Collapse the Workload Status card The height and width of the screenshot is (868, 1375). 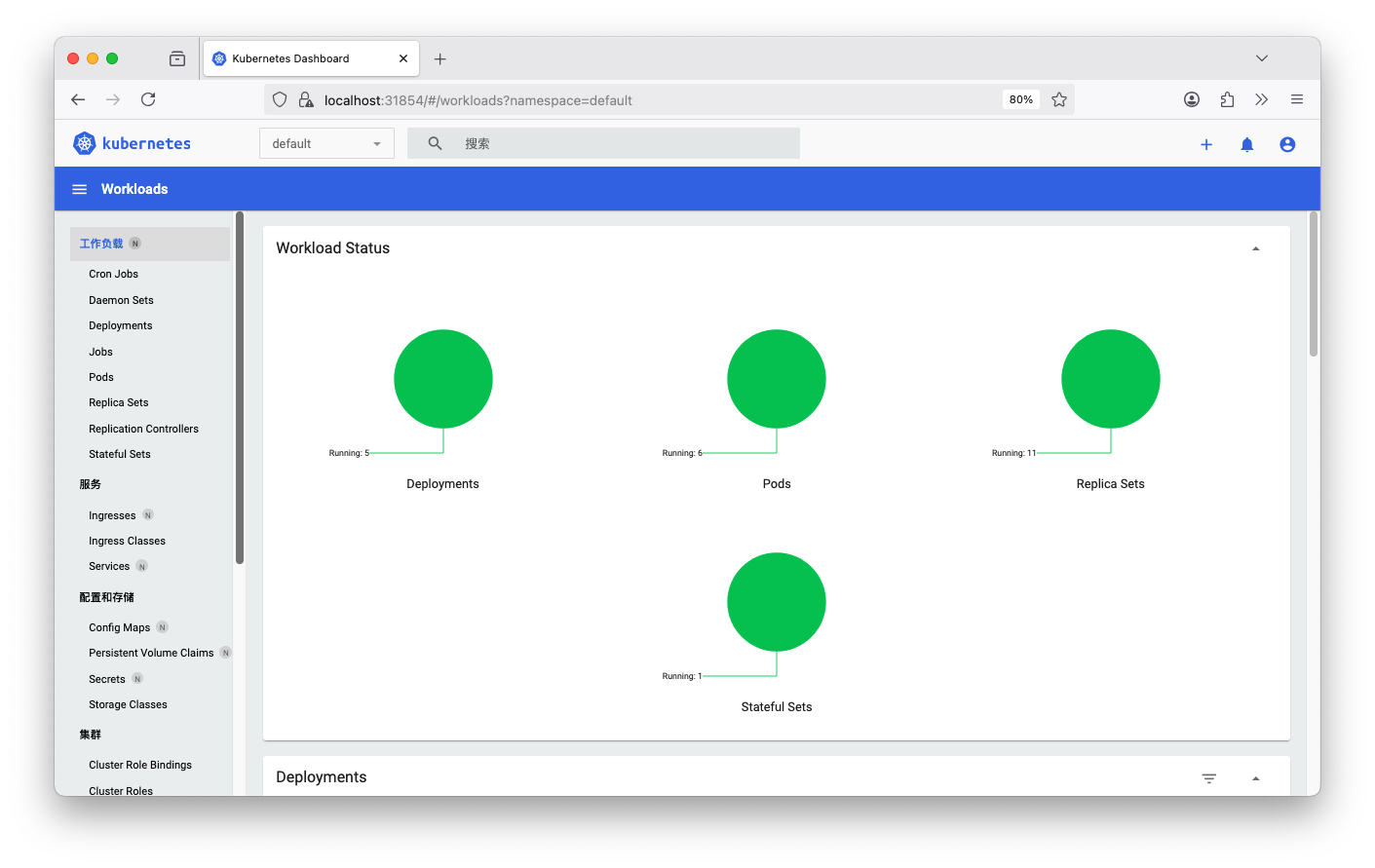click(1256, 249)
